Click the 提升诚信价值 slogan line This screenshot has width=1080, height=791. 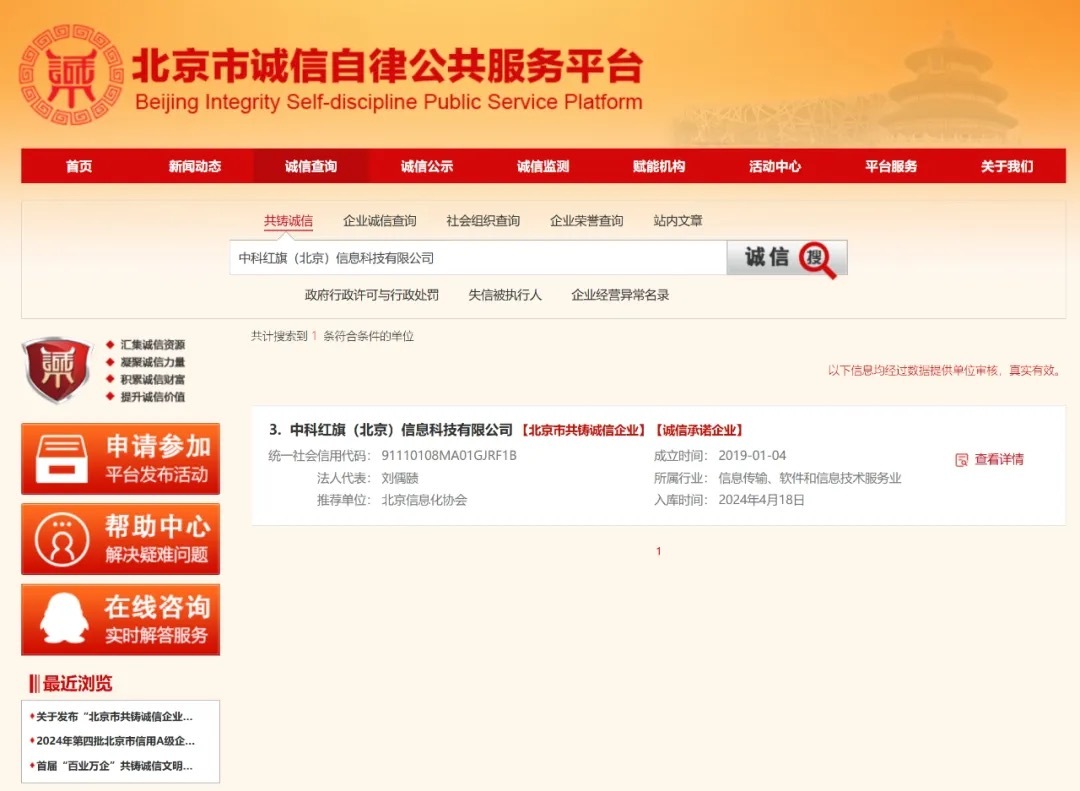click(153, 397)
